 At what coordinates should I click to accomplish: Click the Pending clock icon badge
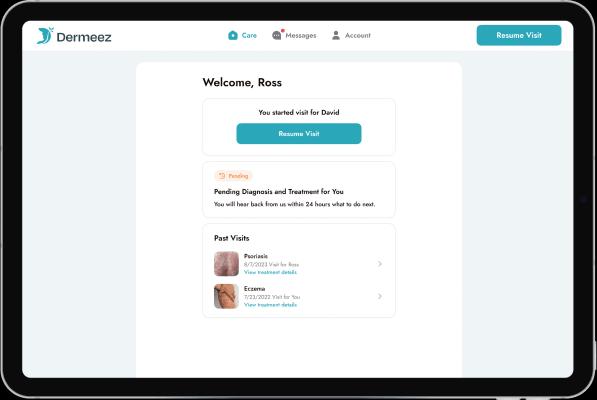(222, 176)
